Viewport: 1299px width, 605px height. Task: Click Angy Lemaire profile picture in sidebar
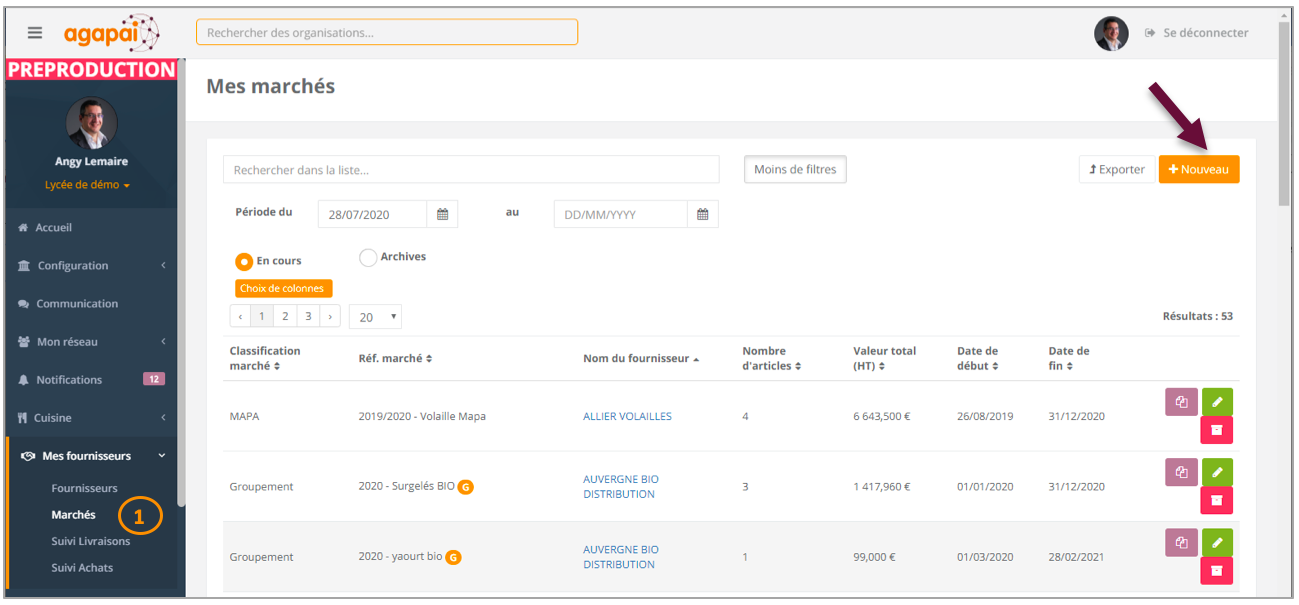[91, 123]
